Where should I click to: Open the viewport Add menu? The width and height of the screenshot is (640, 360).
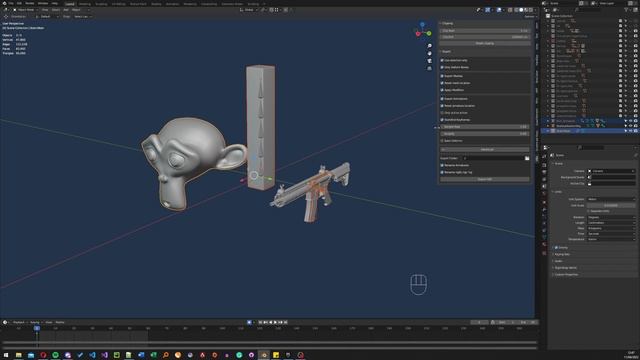coord(66,10)
